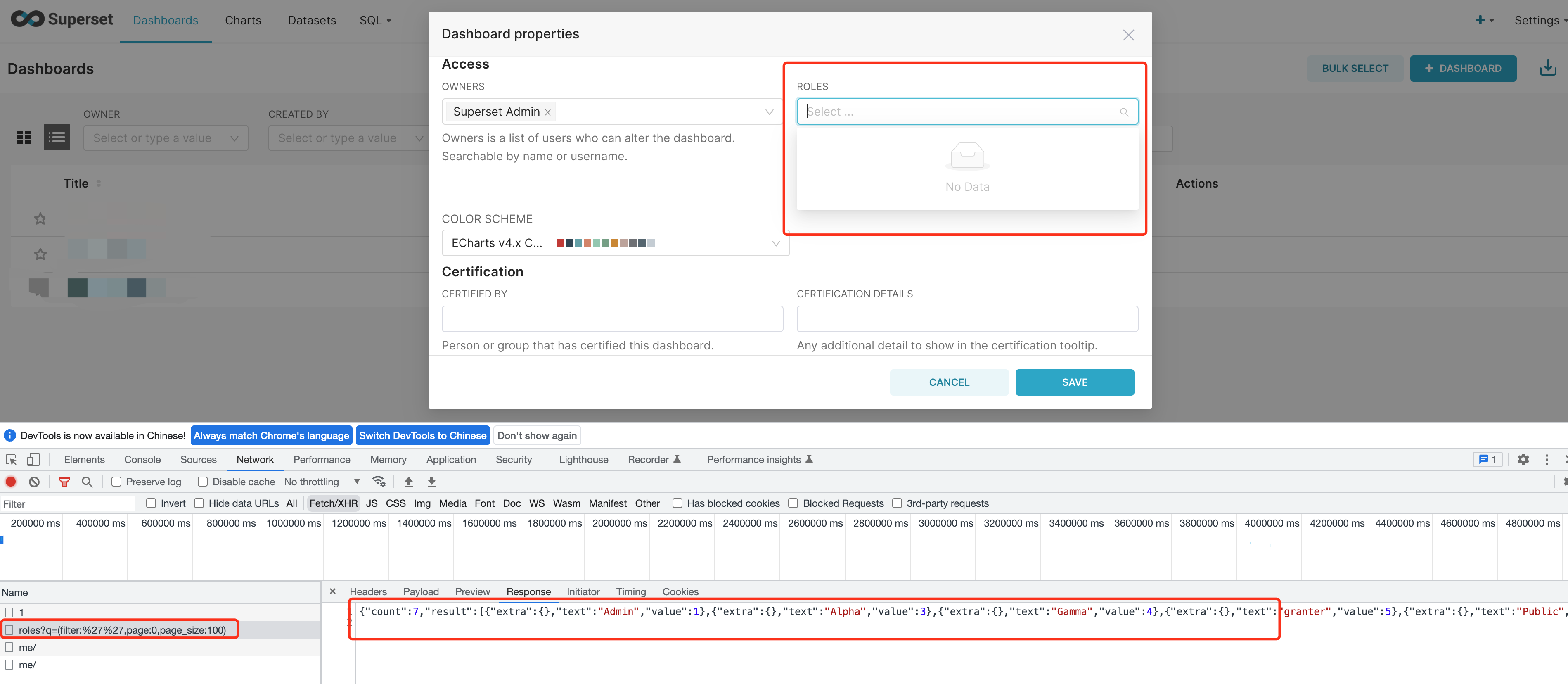Click the Switch DevTools to Chinese button
This screenshot has height=684, width=1568.
[x=422, y=435]
